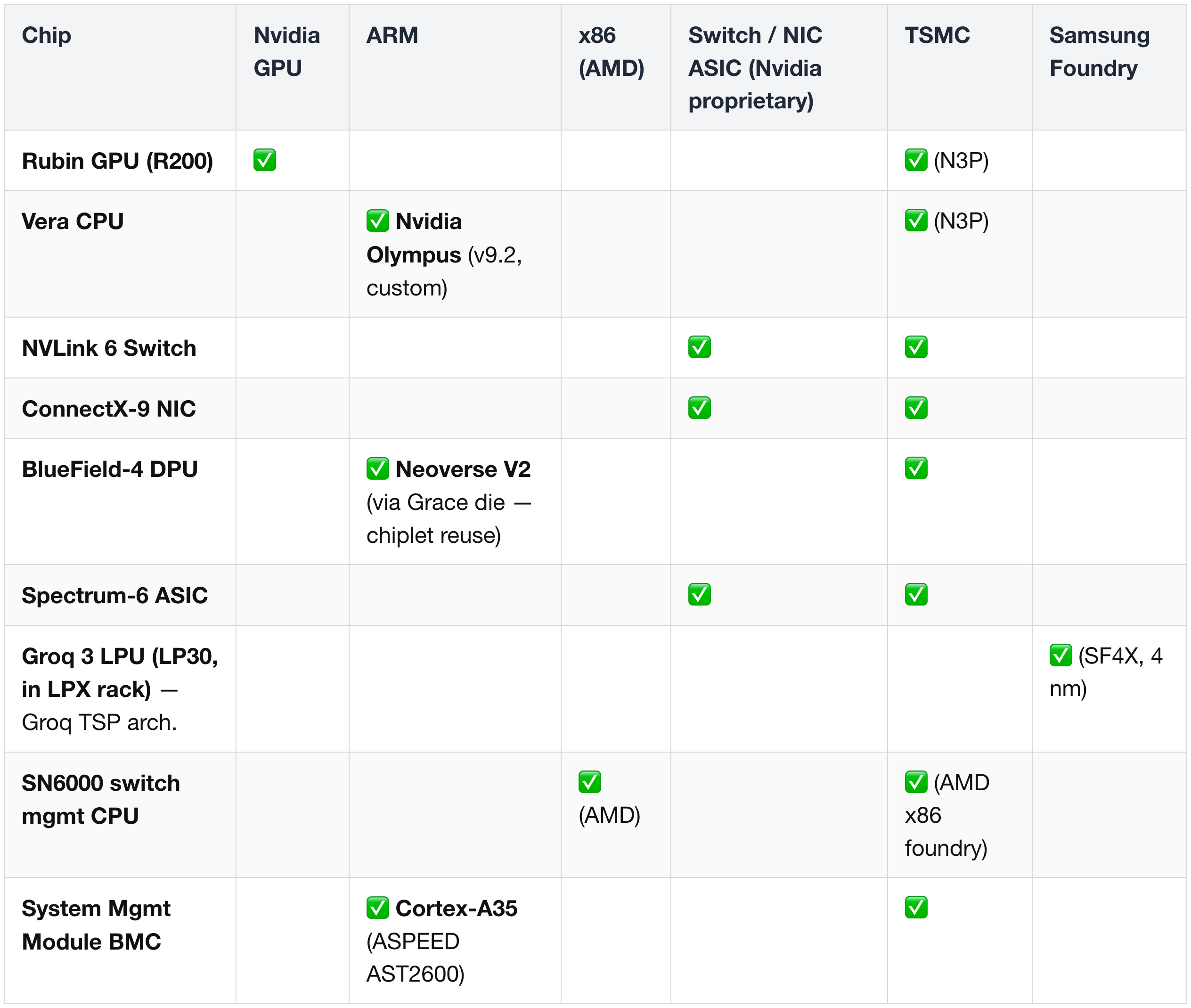
Task: Click the TSMC checkmark for ConnectX-9 NIC
Action: pos(916,408)
